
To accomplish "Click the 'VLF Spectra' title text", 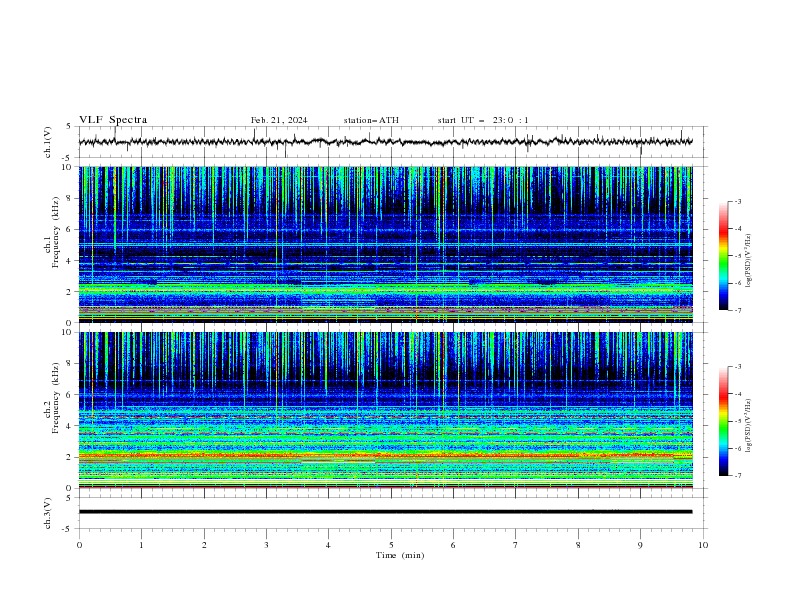I will 113,120.
